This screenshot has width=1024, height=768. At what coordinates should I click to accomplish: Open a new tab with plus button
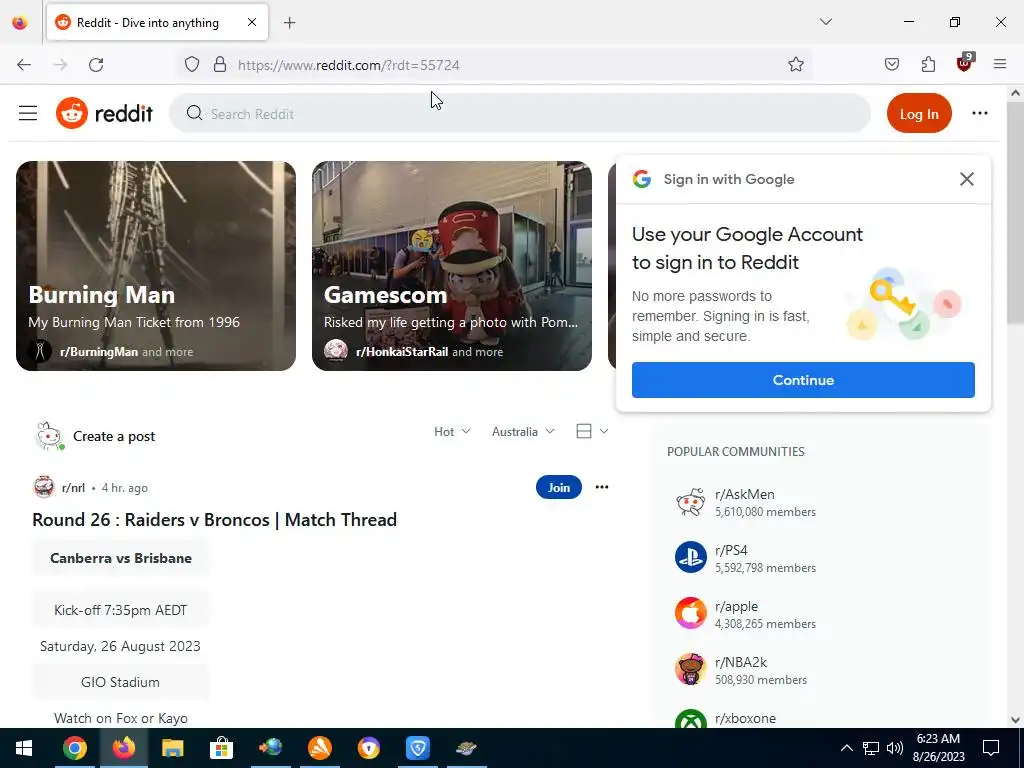289,23
